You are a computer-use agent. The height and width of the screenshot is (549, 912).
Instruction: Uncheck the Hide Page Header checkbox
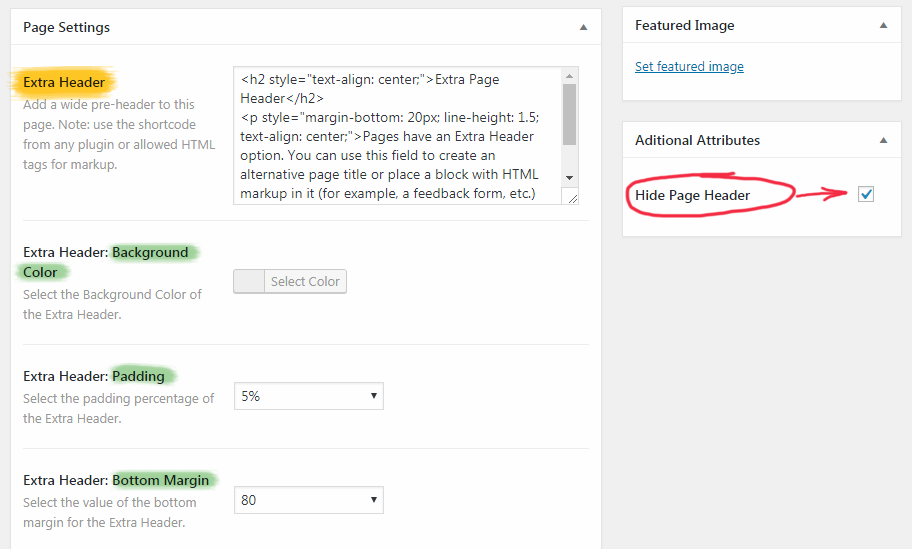pyautogui.click(x=866, y=195)
